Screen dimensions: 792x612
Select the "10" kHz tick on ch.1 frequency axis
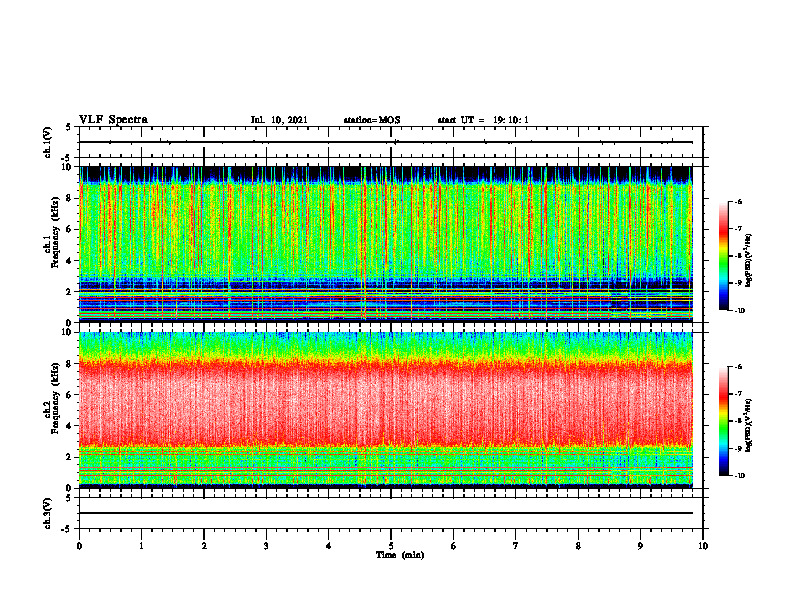[68, 167]
